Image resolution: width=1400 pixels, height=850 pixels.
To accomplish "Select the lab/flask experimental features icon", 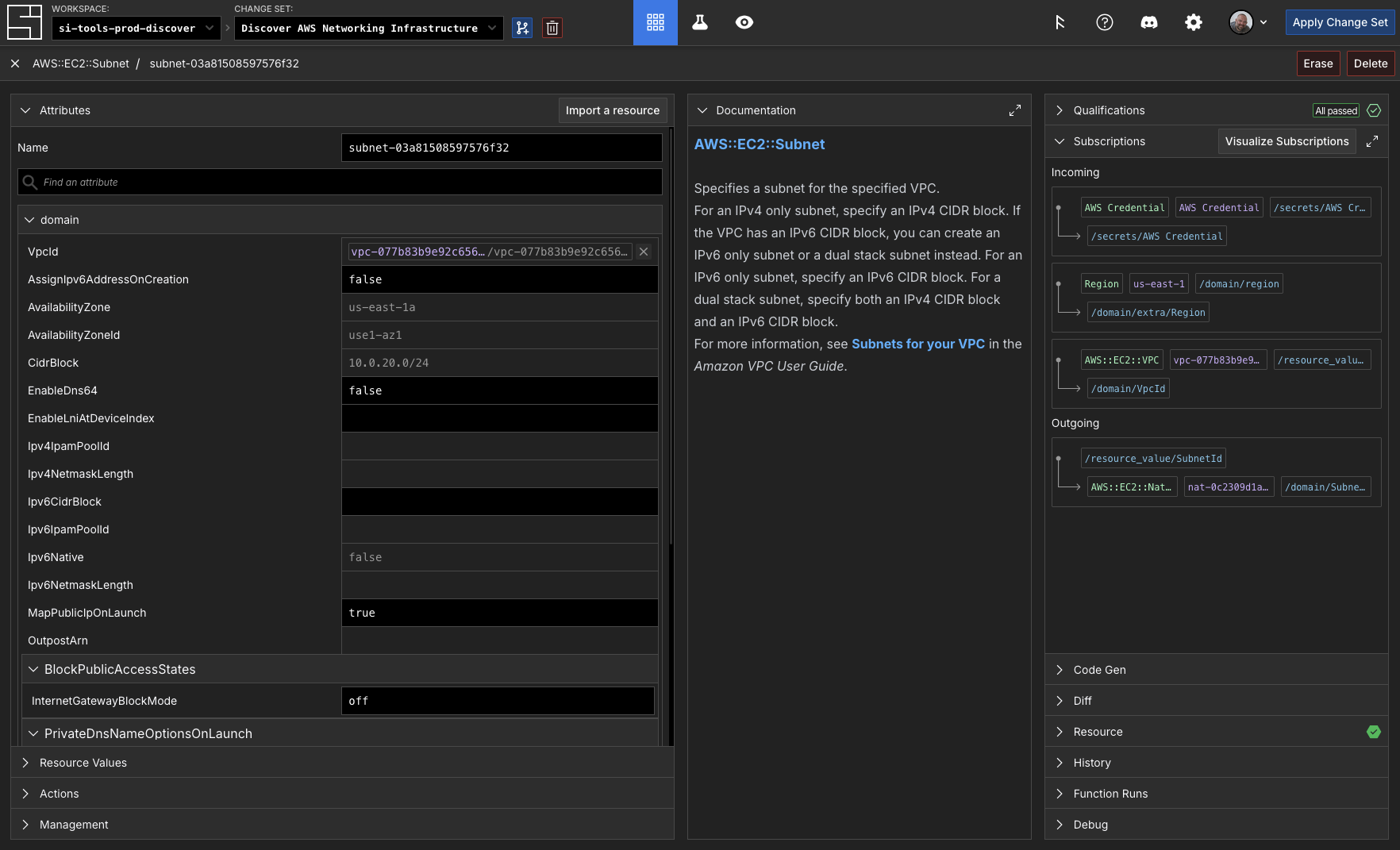I will (699, 22).
